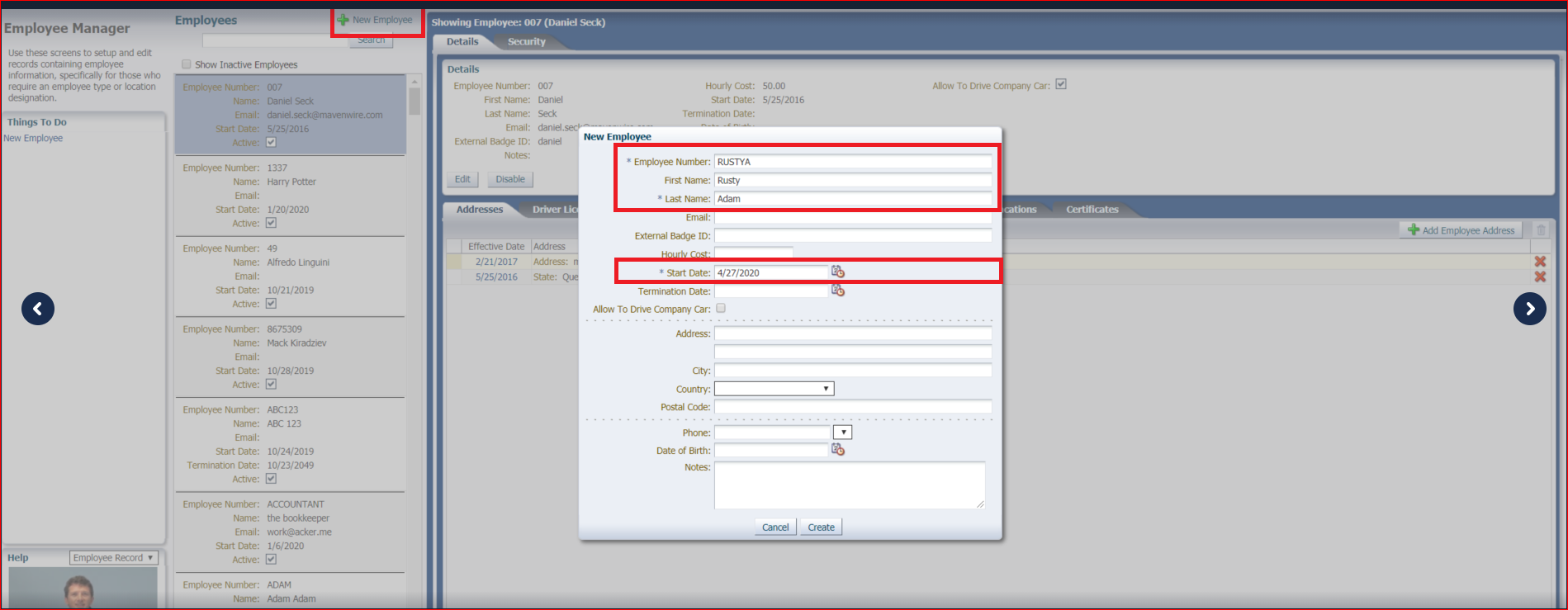Click the Last Name input field
This screenshot has width=1568, height=610.
click(853, 199)
